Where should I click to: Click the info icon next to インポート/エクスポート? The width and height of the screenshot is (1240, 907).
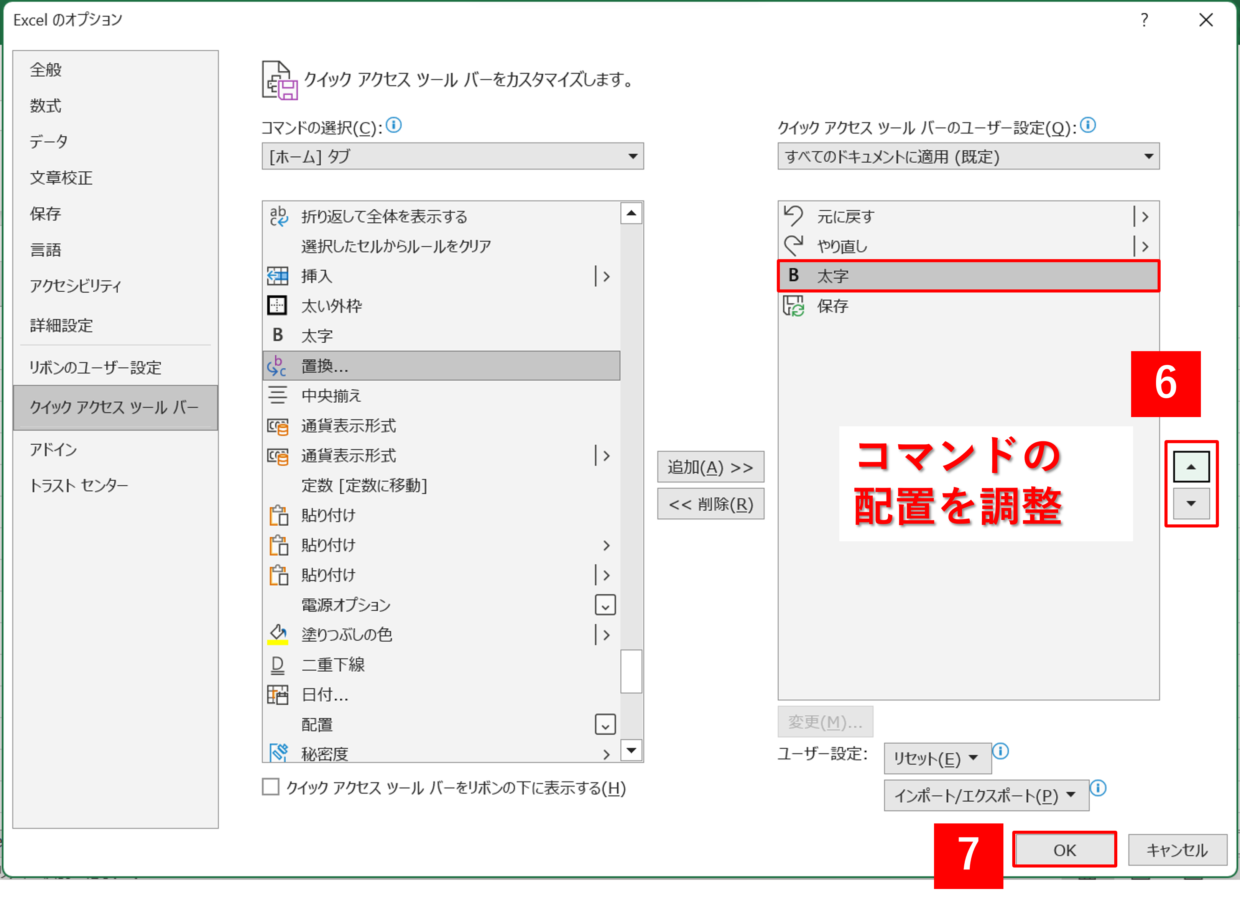click(x=1098, y=788)
